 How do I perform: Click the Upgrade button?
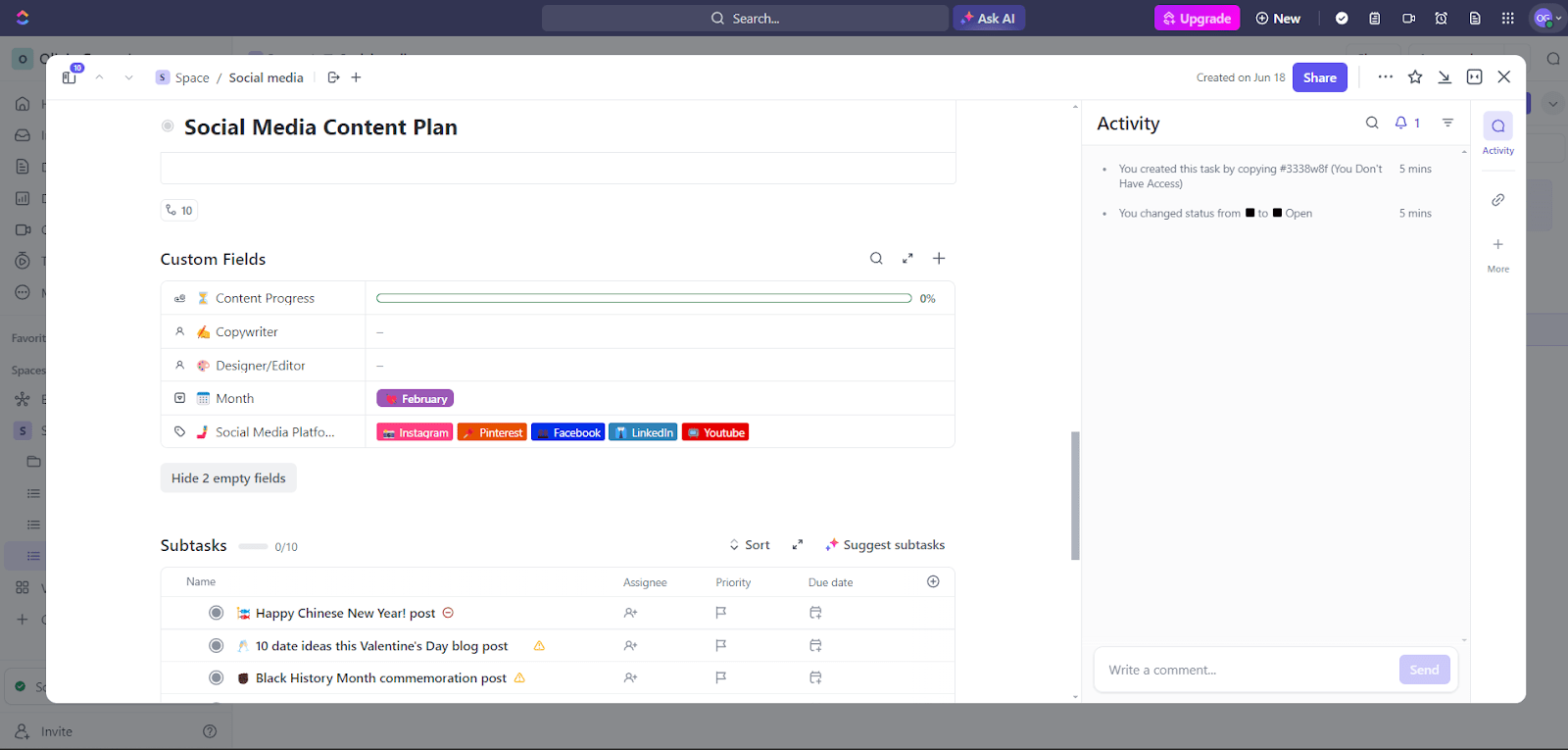coord(1197,19)
